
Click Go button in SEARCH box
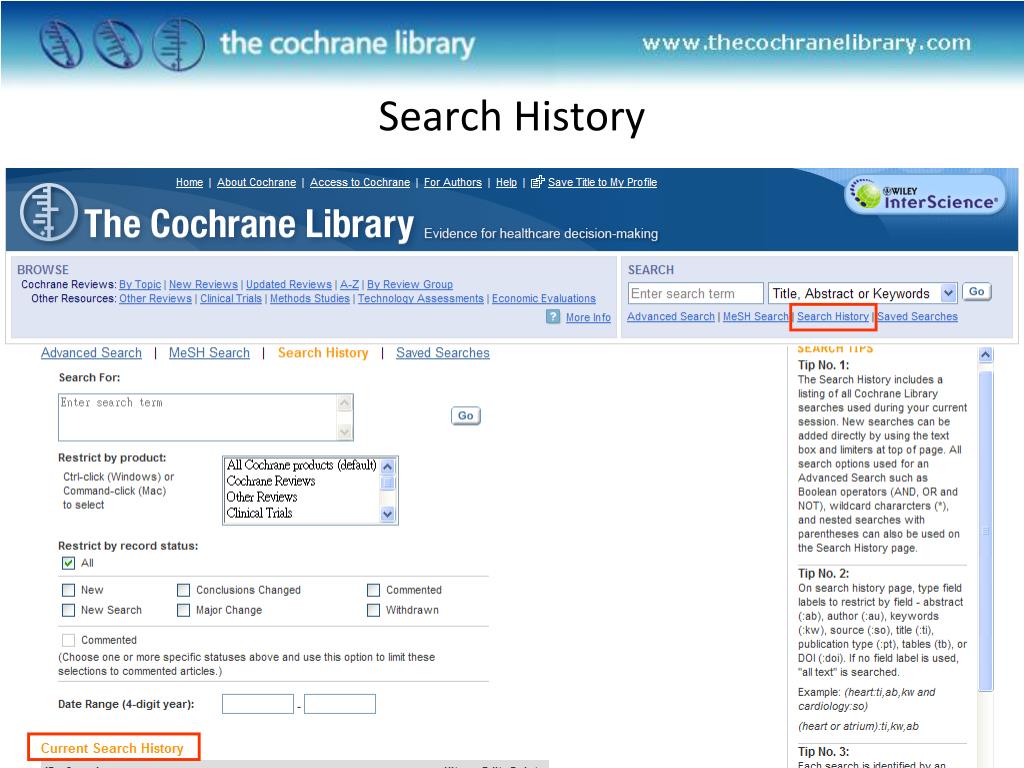point(976,292)
